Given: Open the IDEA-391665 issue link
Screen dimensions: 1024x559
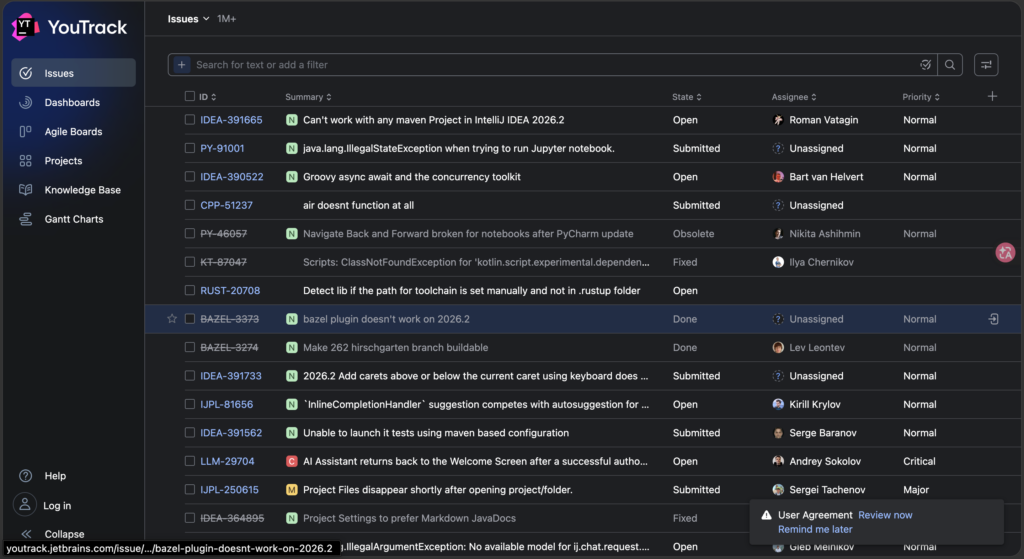Looking at the screenshot, I should point(231,120).
